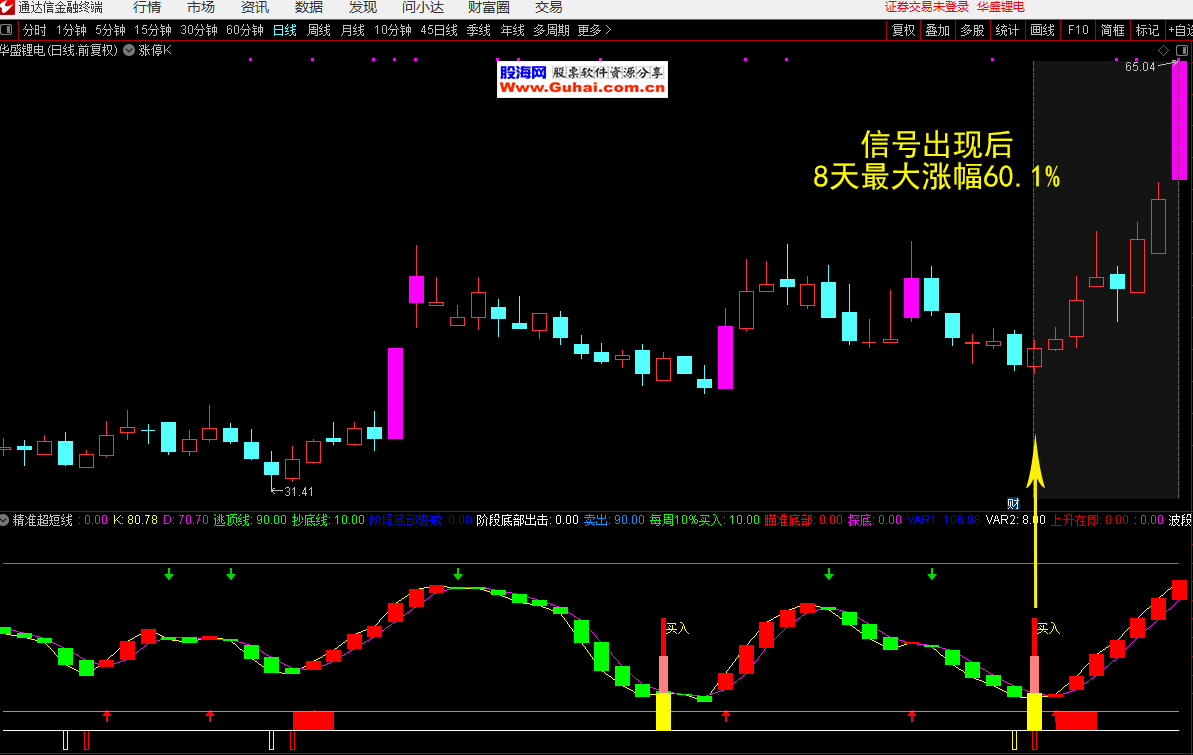Viewport: 1193px width, 755px height.
Task: Open the 问小达 menu
Action: [423, 8]
